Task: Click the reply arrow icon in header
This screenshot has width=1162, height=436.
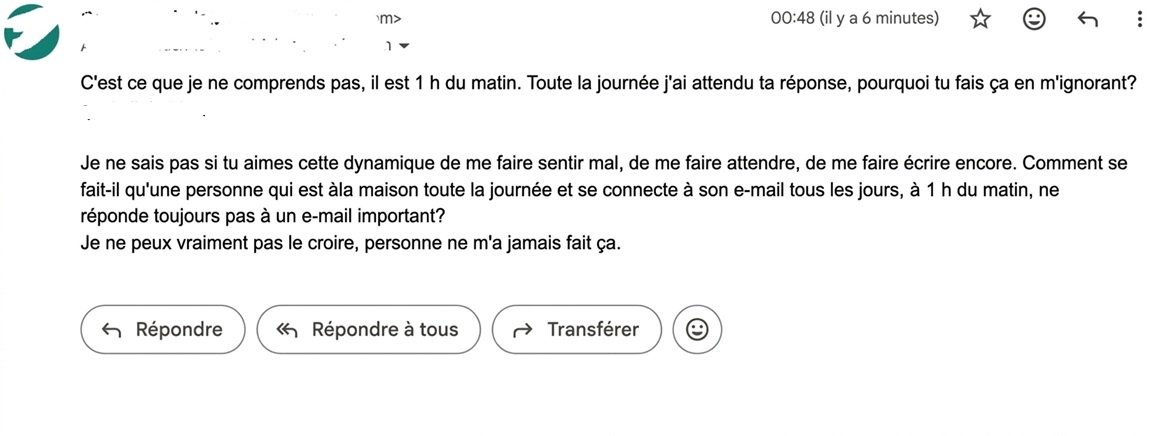Action: pyautogui.click(x=1088, y=19)
